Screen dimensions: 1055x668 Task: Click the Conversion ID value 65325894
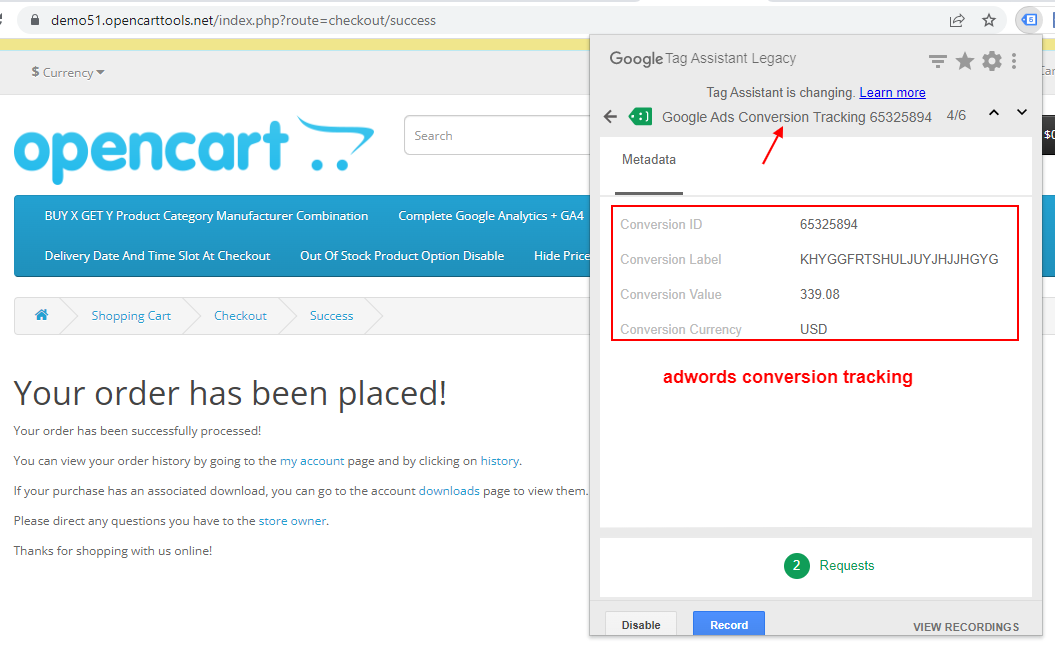828,225
